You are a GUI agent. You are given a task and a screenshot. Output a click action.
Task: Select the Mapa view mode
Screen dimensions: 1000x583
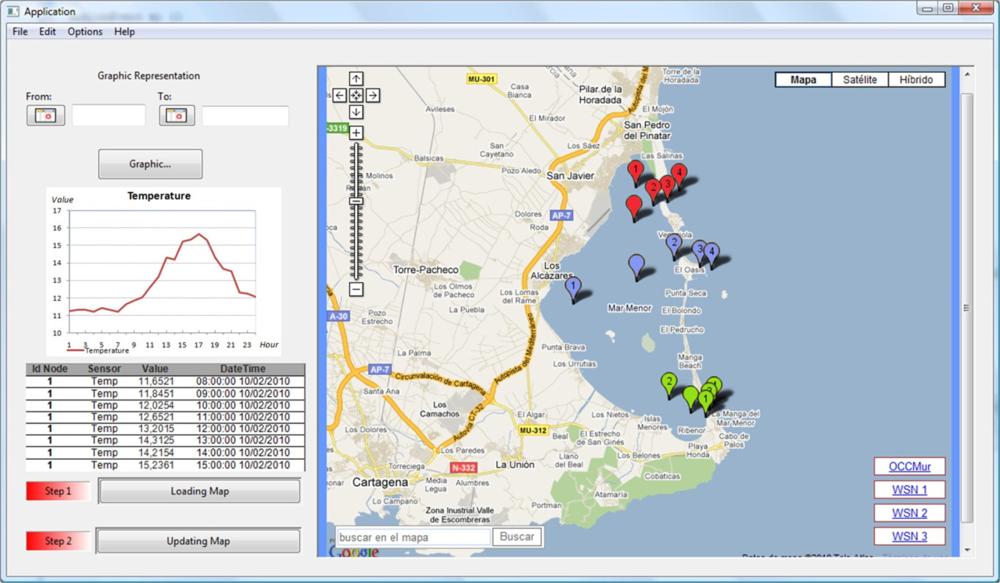coord(803,80)
